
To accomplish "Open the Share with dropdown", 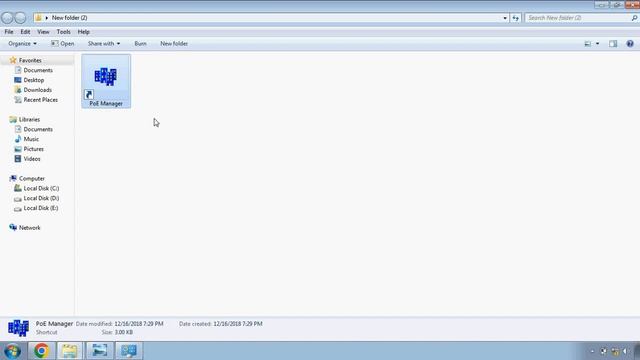I will coord(104,44).
